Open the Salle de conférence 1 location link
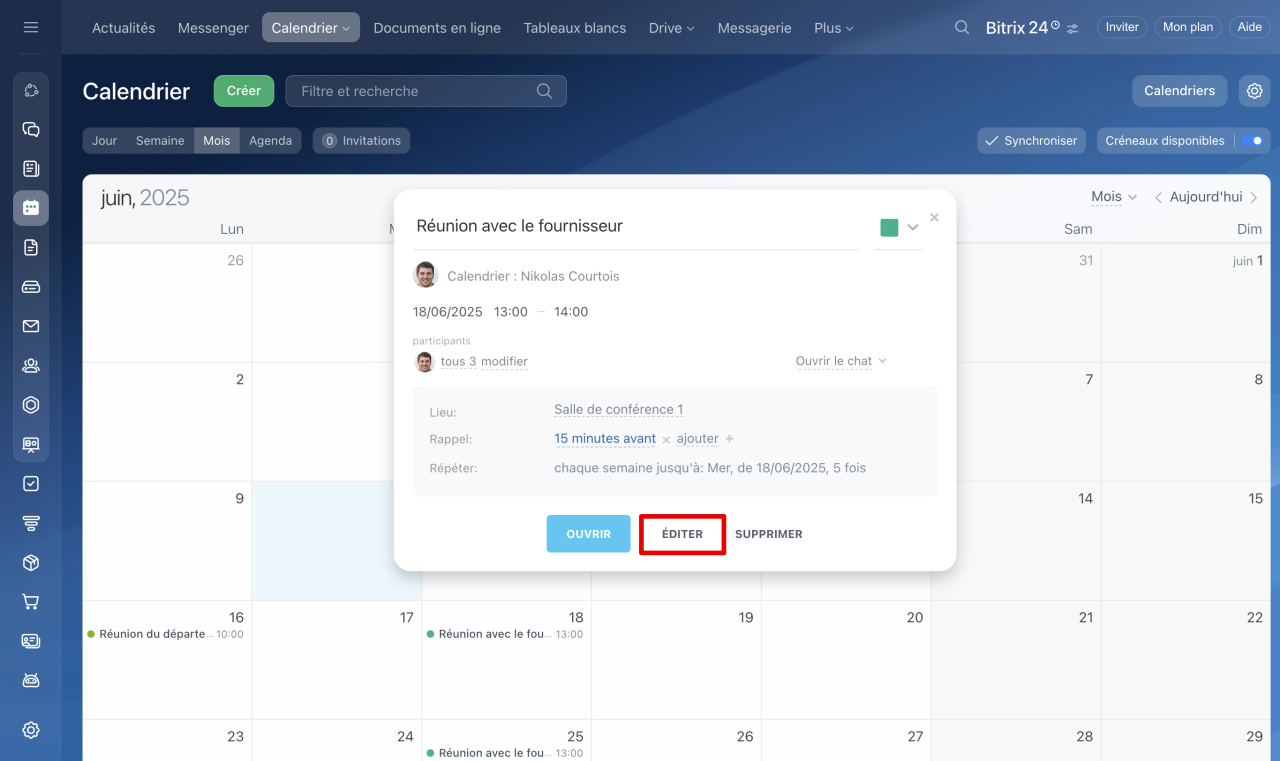The image size is (1280, 761). (x=618, y=410)
